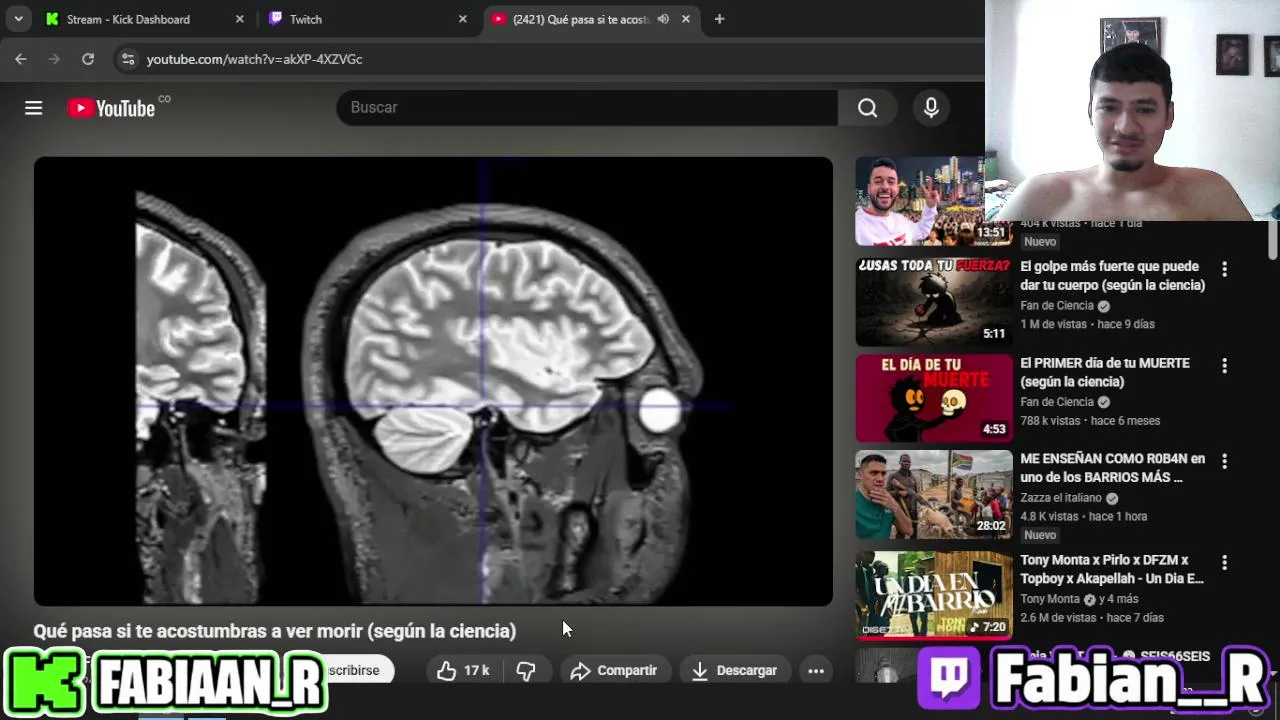Open options for ME ENSEÑAN COMO R0B4N video
This screenshot has width=1280, height=720.
pos(1224,461)
